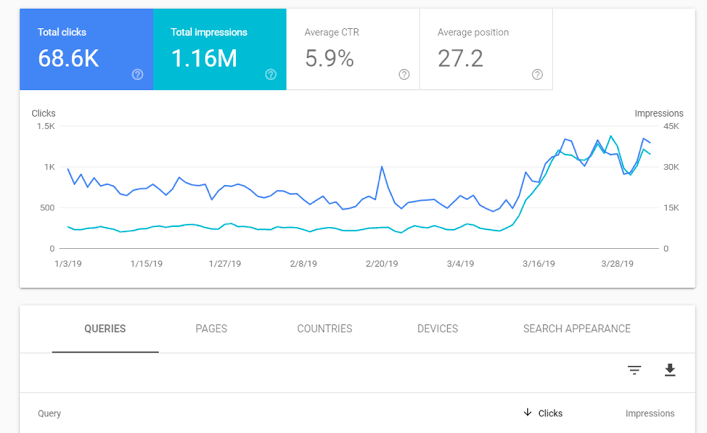Download the queries data

(x=670, y=370)
